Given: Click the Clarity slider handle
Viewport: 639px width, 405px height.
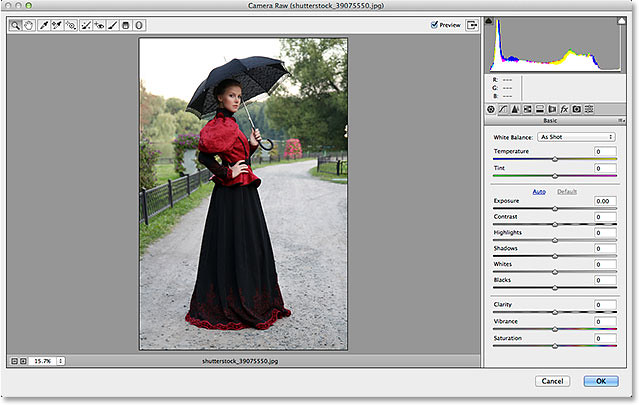Looking at the screenshot, I should 555,313.
